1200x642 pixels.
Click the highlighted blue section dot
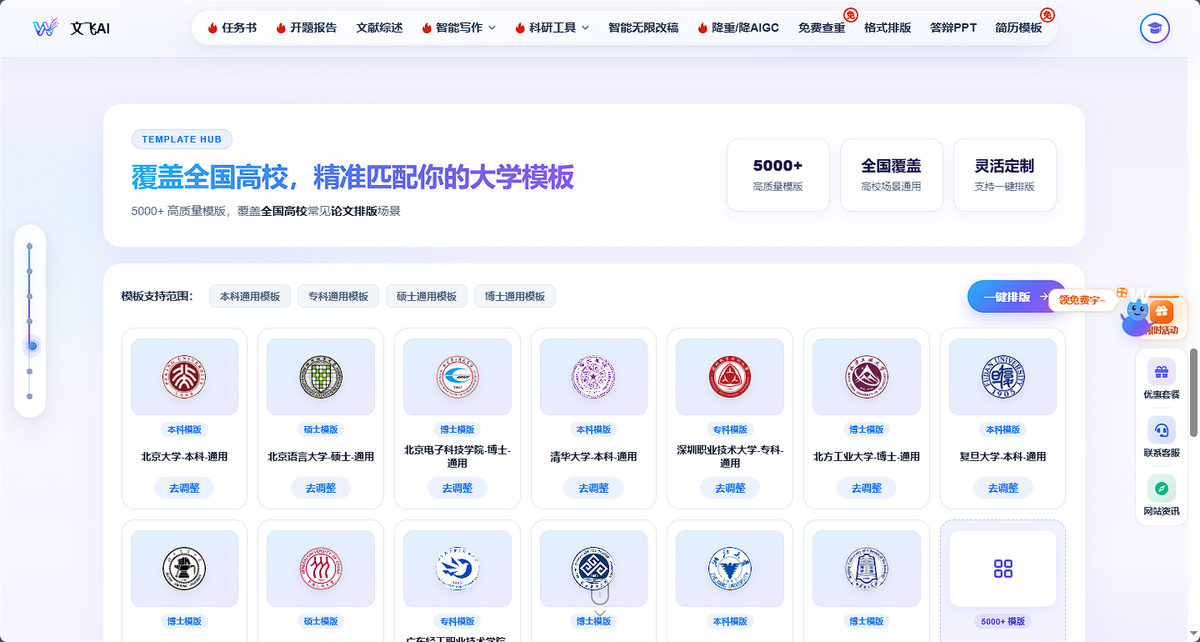[x=32, y=346]
